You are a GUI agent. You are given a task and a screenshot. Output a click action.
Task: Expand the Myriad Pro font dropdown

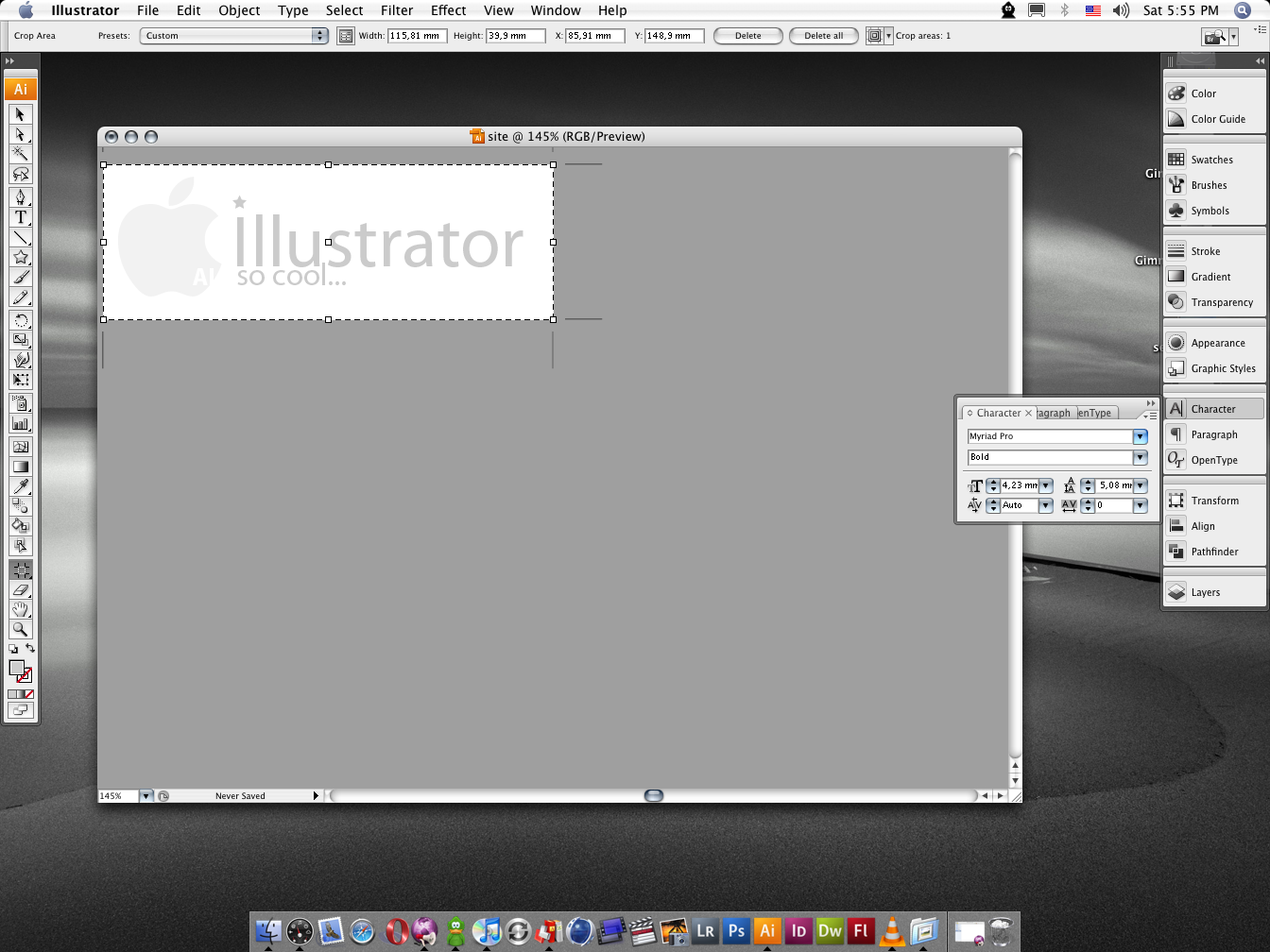[1141, 436]
